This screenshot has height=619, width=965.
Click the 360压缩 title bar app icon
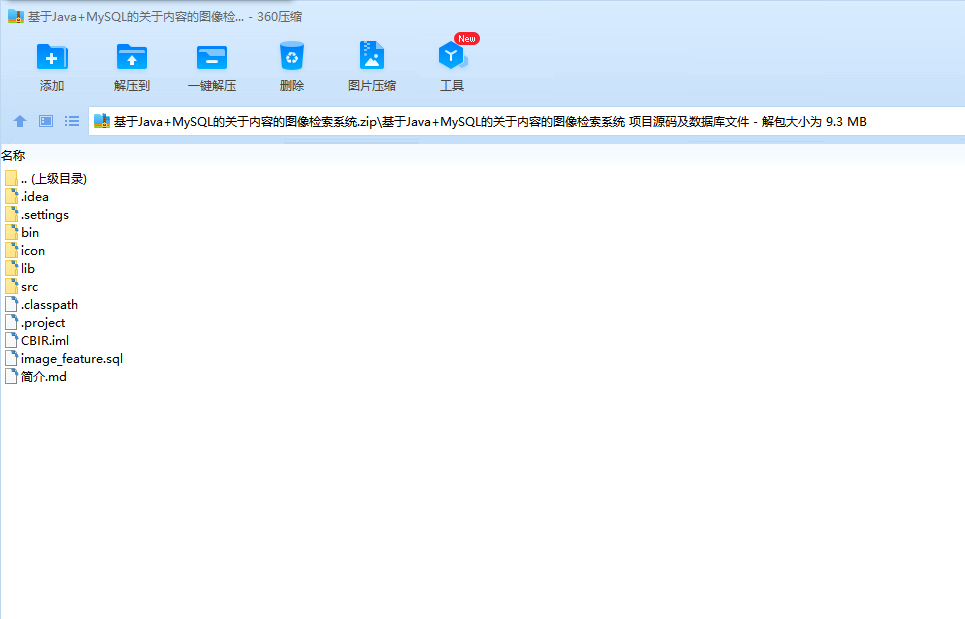coord(15,17)
